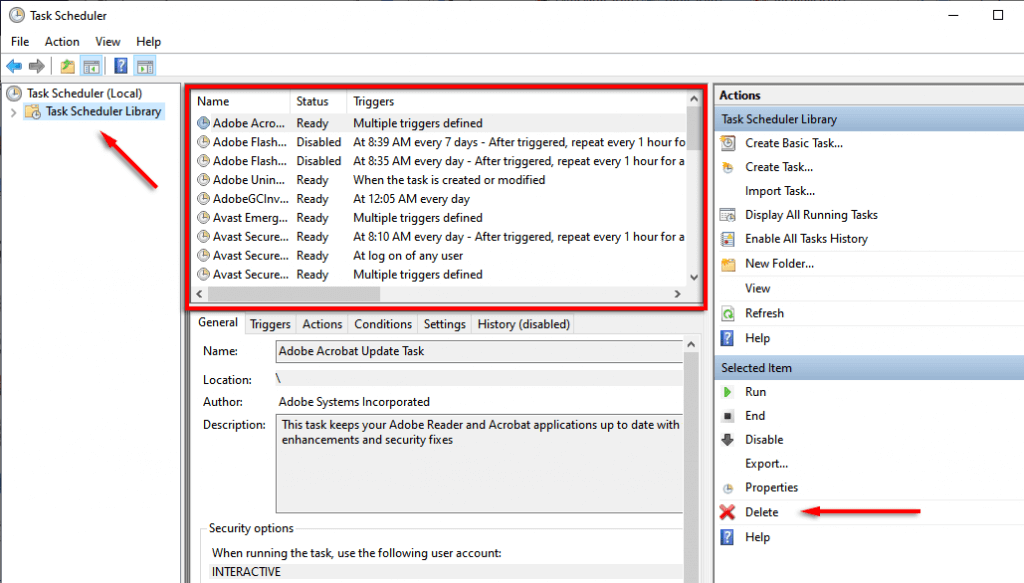Click the green Refresh icon in Actions
Viewport: 1024px width, 583px height.
727,313
